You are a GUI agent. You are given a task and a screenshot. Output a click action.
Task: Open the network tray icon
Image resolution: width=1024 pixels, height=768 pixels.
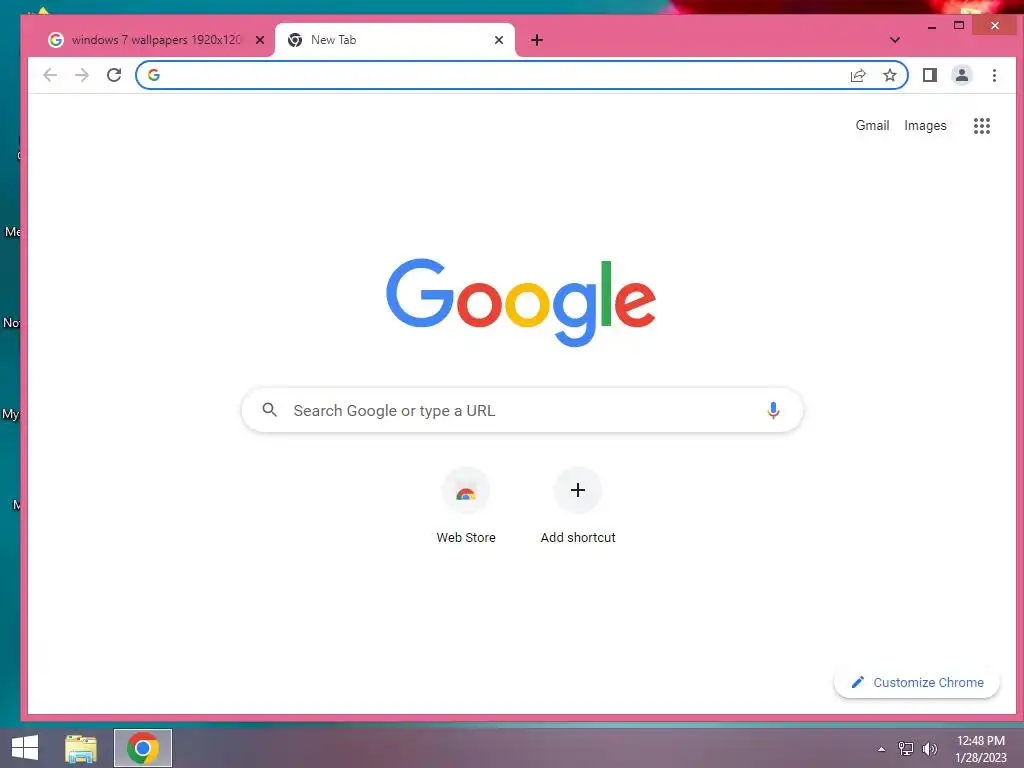coord(906,749)
